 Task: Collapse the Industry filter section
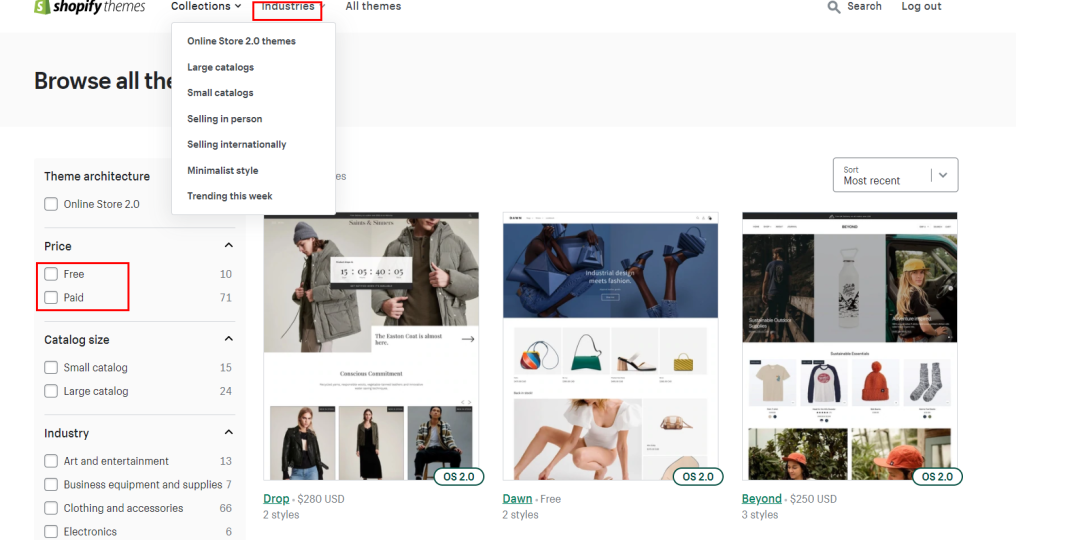(x=228, y=433)
